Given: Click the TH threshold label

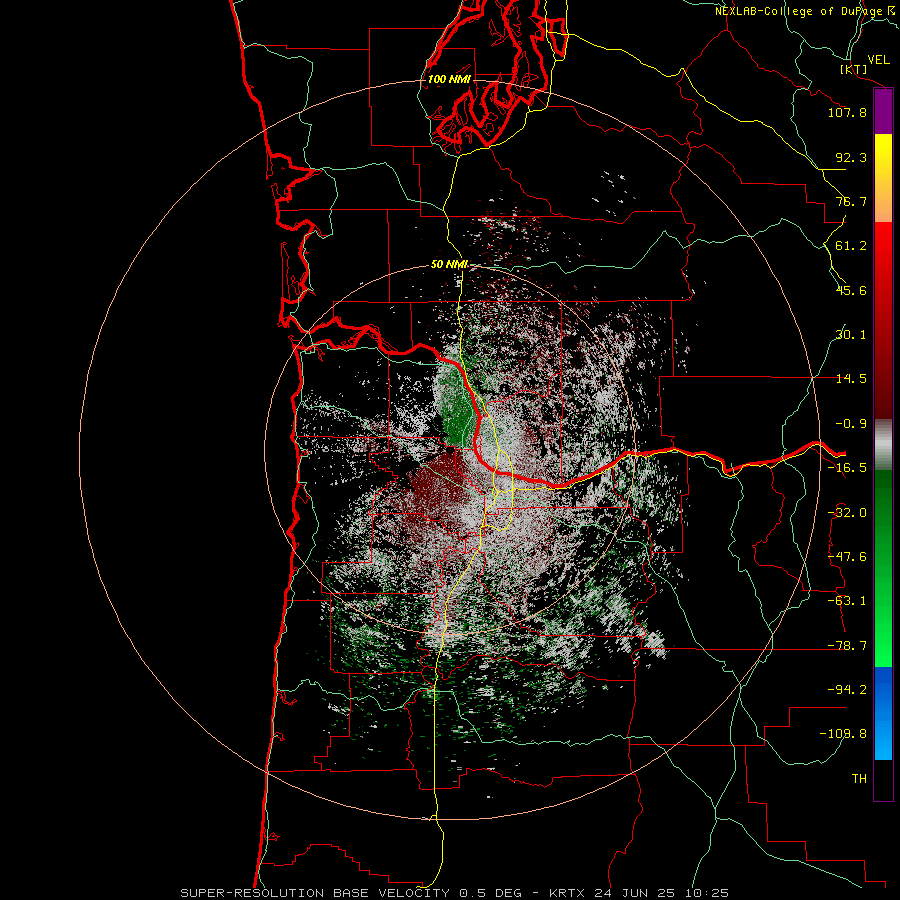Looking at the screenshot, I should (859, 779).
